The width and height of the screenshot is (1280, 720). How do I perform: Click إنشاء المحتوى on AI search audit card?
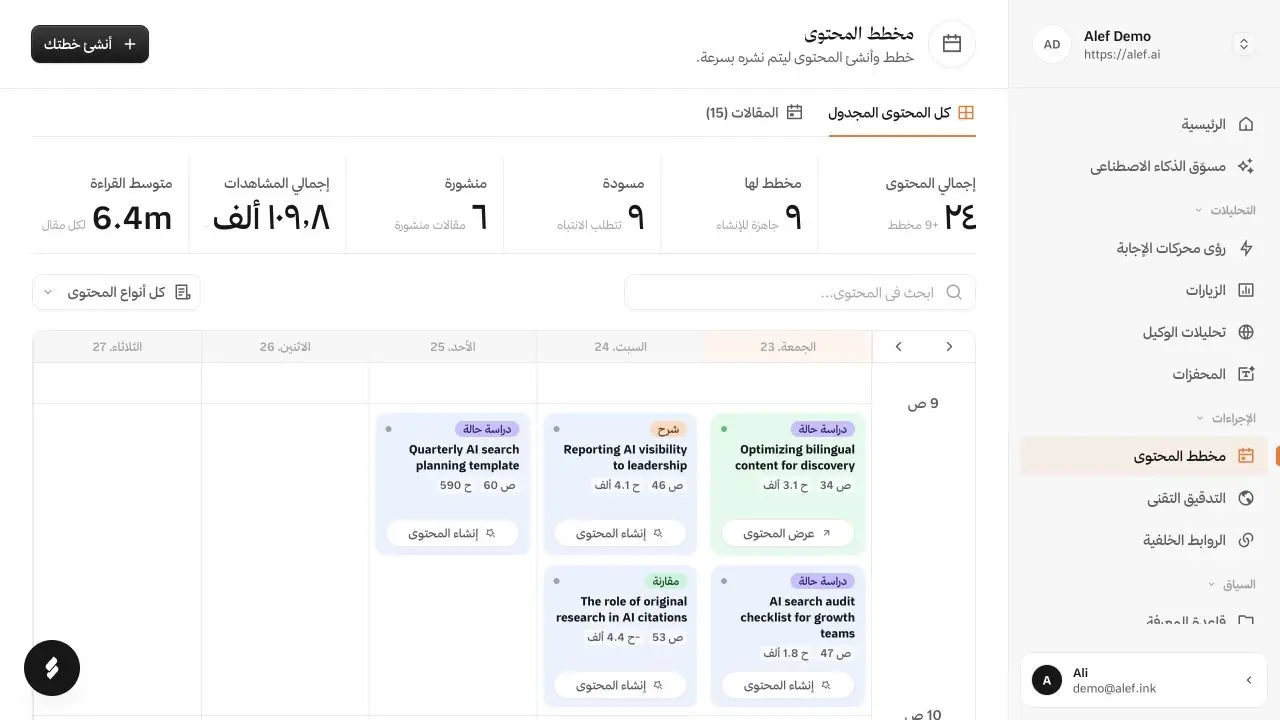(787, 685)
